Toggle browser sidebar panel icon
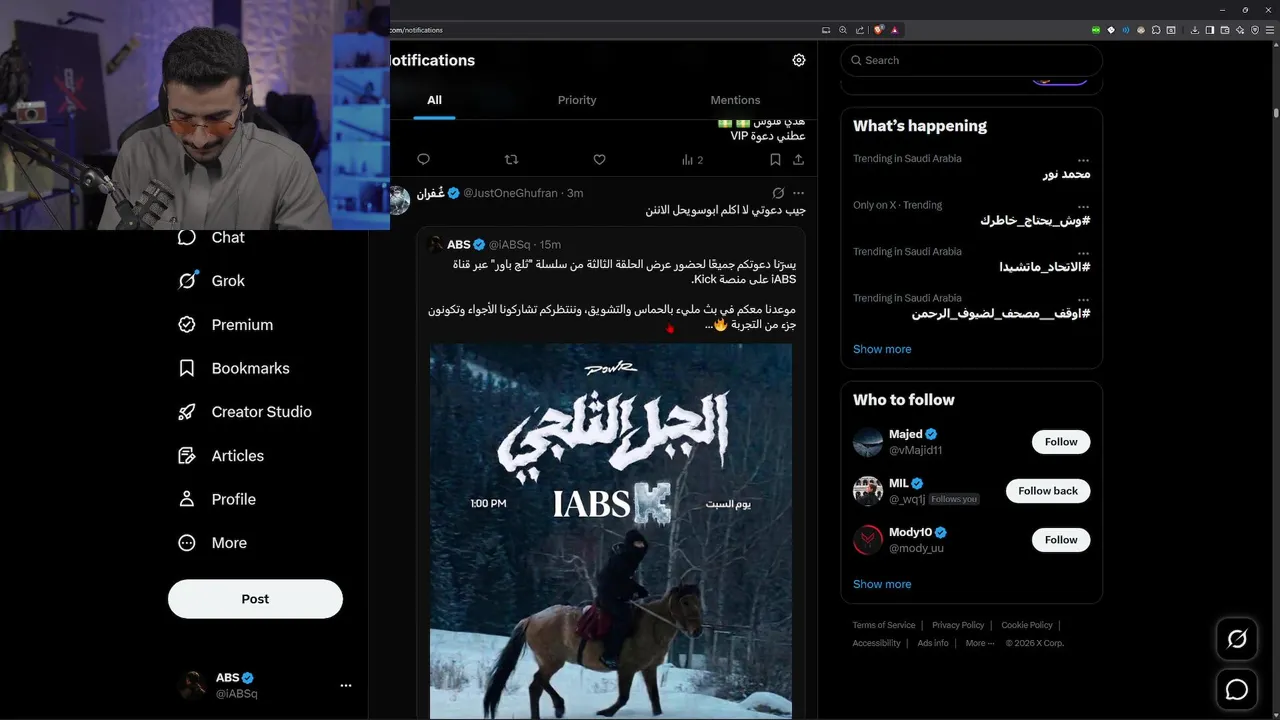The image size is (1280, 720). coord(1210,30)
